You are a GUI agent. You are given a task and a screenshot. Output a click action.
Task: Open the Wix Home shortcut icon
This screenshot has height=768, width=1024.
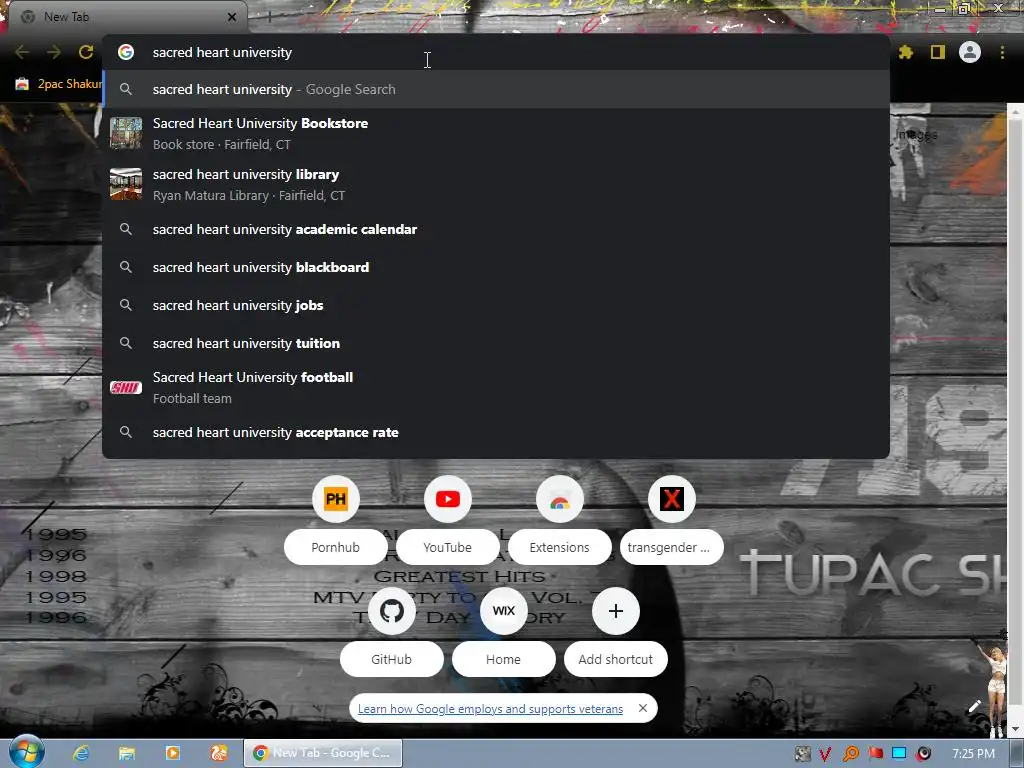504,611
